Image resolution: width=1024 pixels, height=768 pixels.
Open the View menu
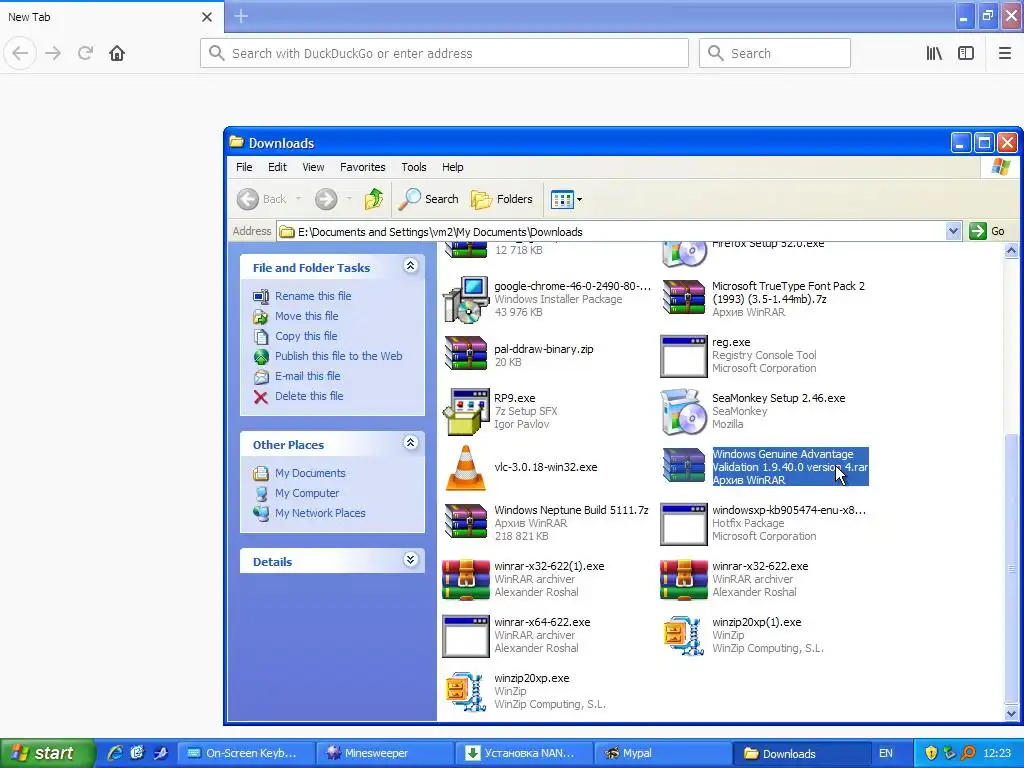(313, 167)
